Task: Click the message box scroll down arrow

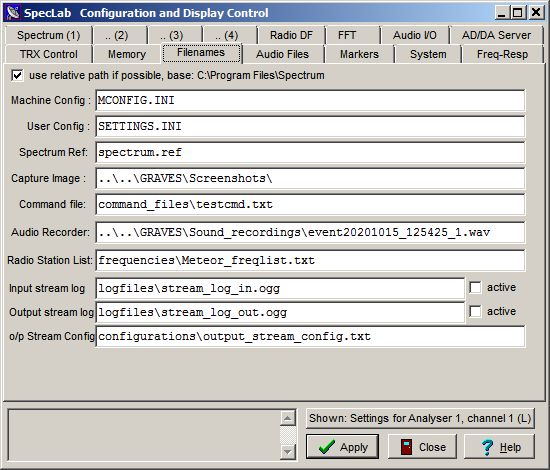Action: (288, 452)
